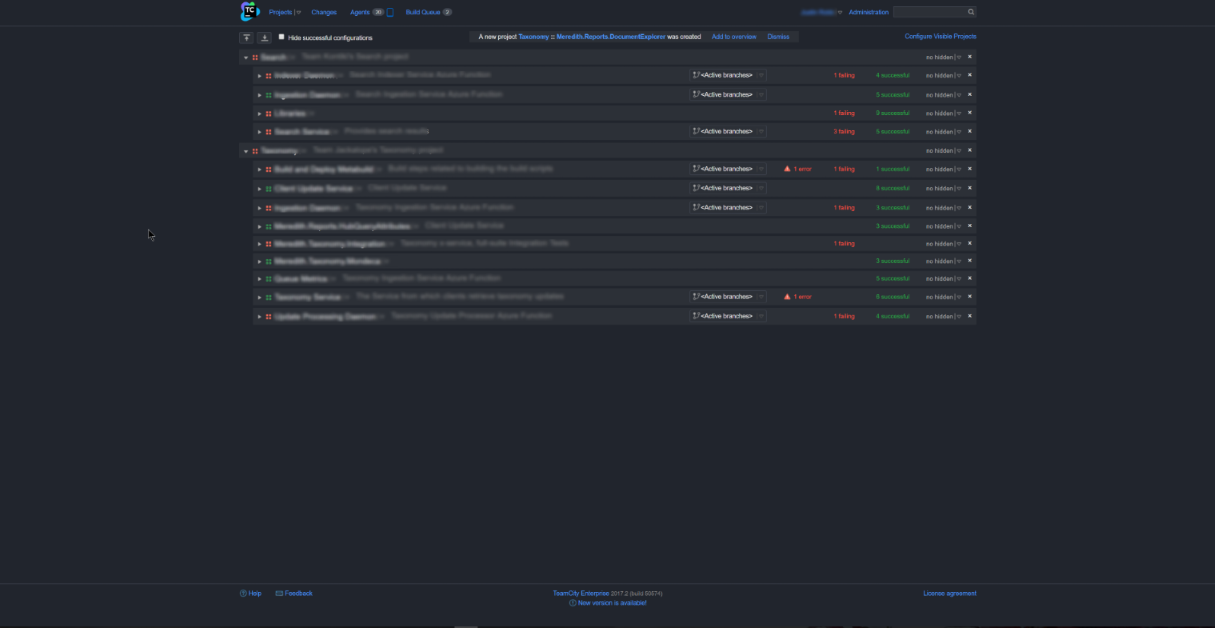The image size is (1215, 628).
Task: Hide Indexer Daemon using its X icon
Action: [x=970, y=75]
